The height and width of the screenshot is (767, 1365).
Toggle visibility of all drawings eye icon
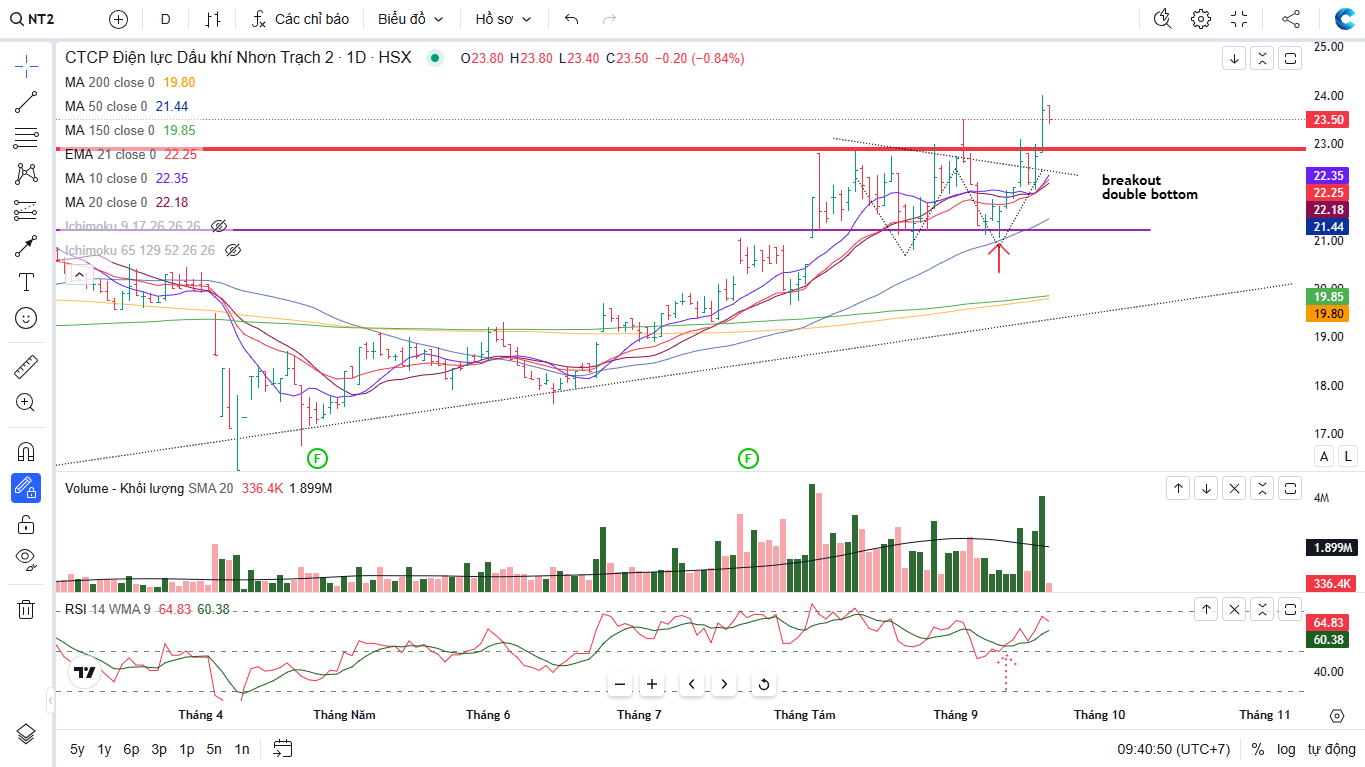[x=26, y=557]
